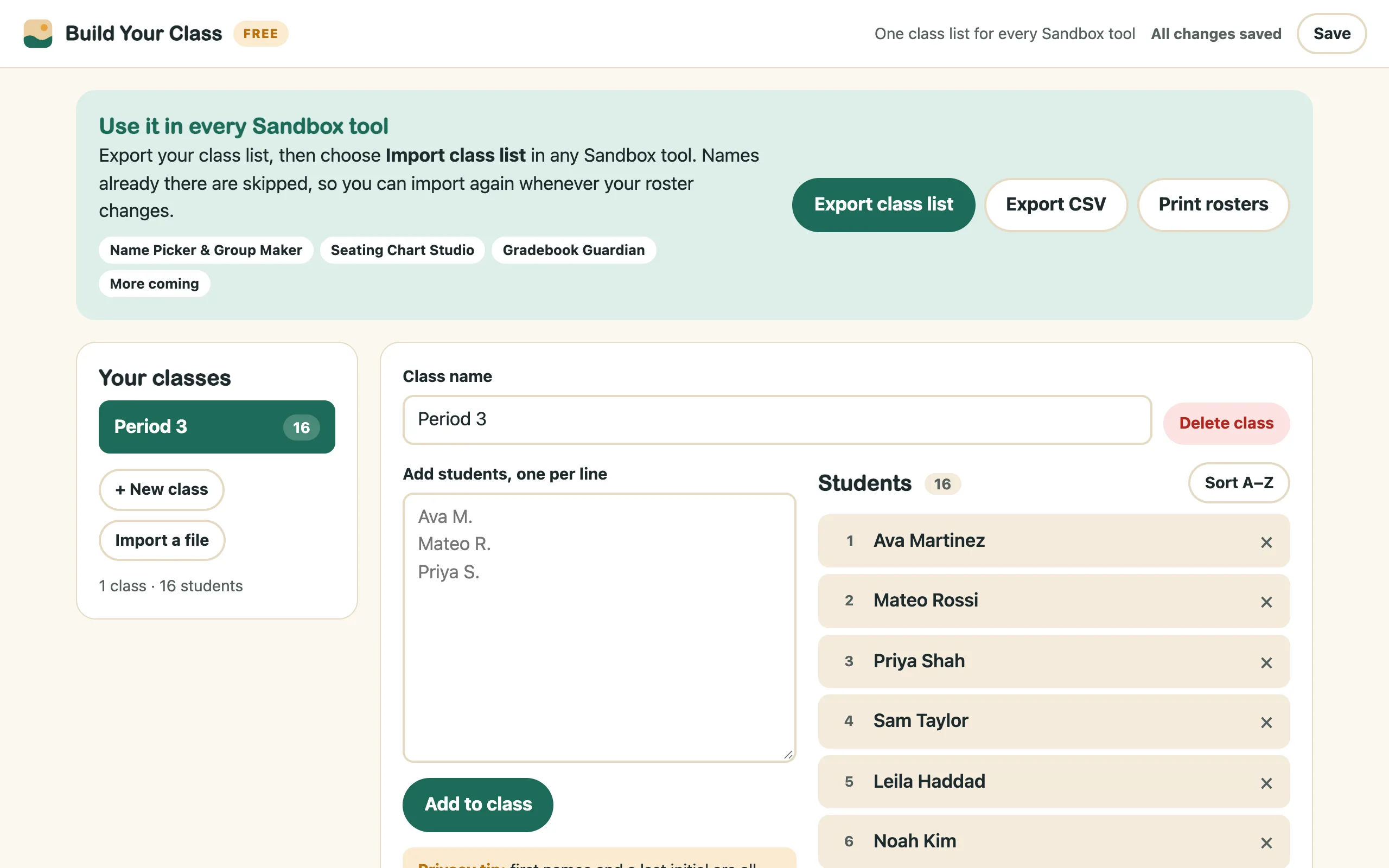
Task: Click the Use it in every Sandbox tool heading
Action: tap(244, 126)
